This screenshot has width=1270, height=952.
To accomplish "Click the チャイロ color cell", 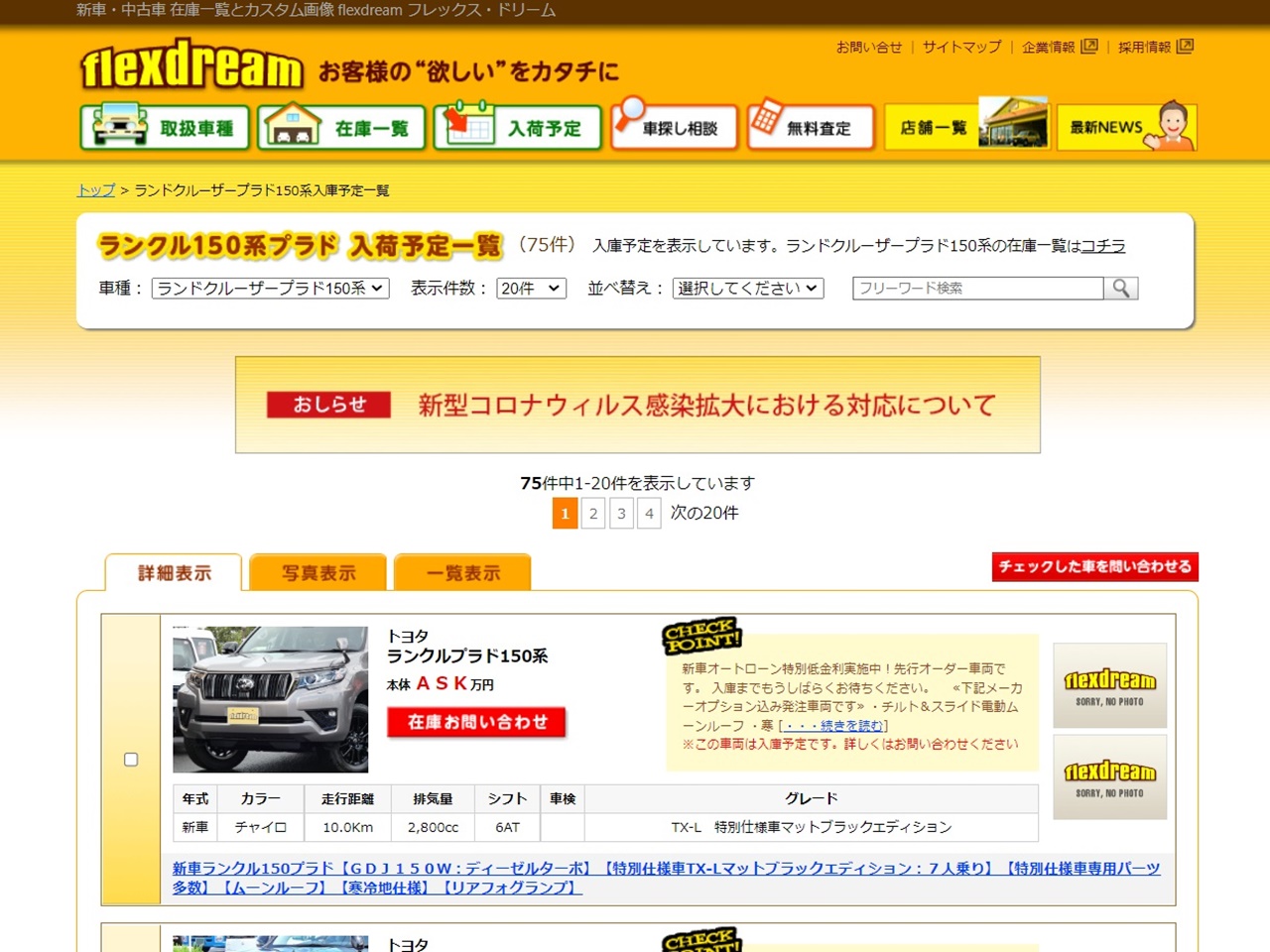I will click(261, 827).
